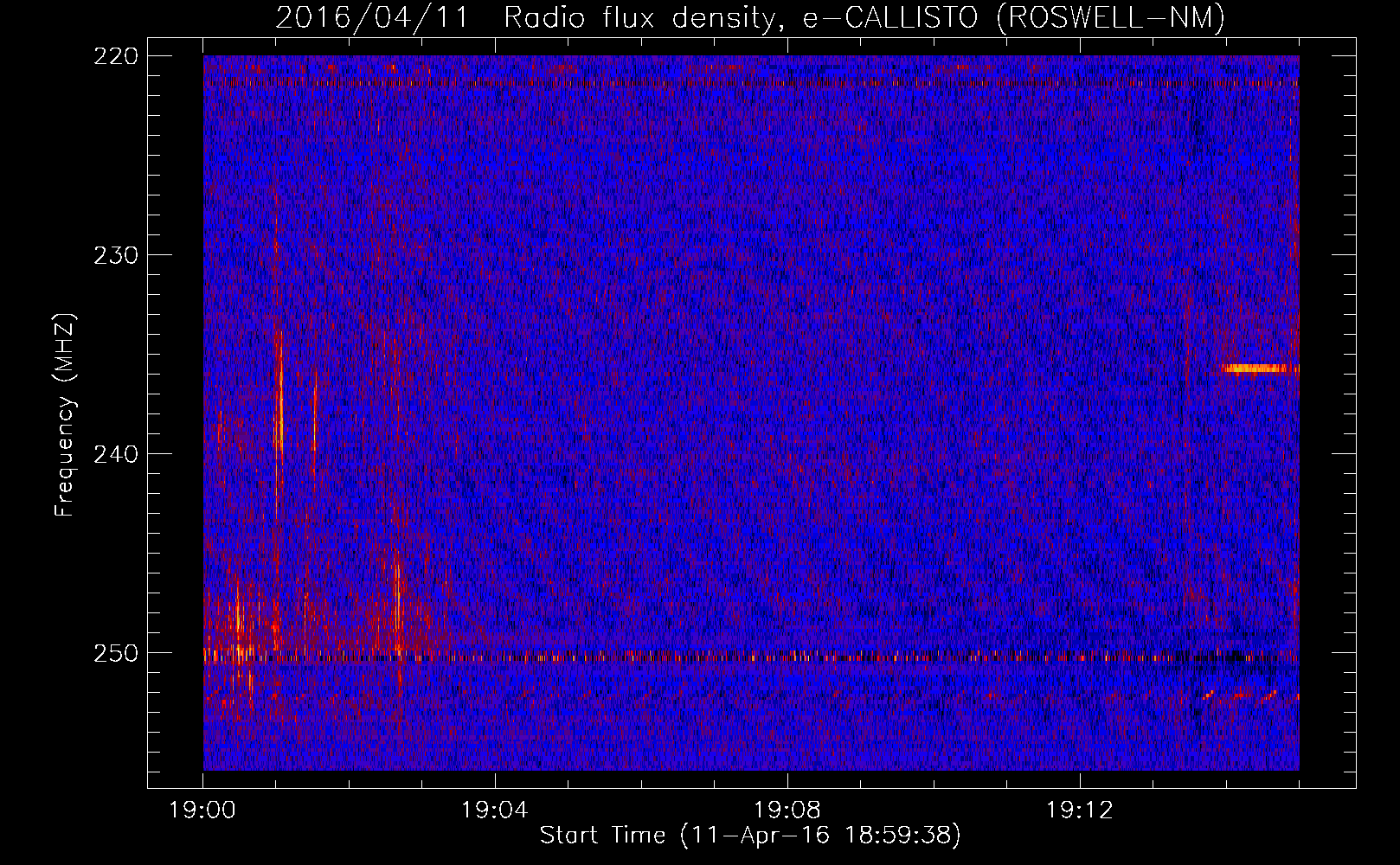
Task: Click the '19:04' time axis label
Action: [495, 811]
